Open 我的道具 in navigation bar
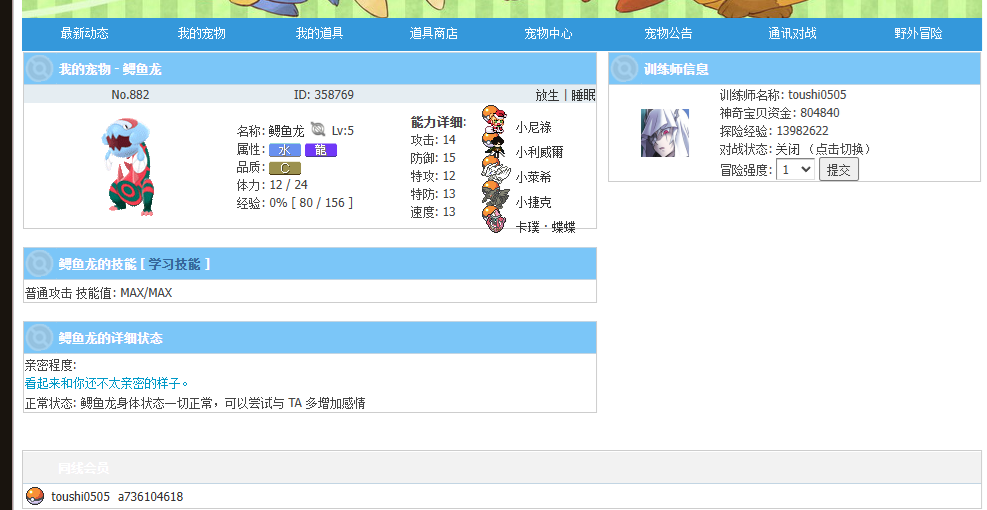The width and height of the screenshot is (987, 510). coord(319,33)
